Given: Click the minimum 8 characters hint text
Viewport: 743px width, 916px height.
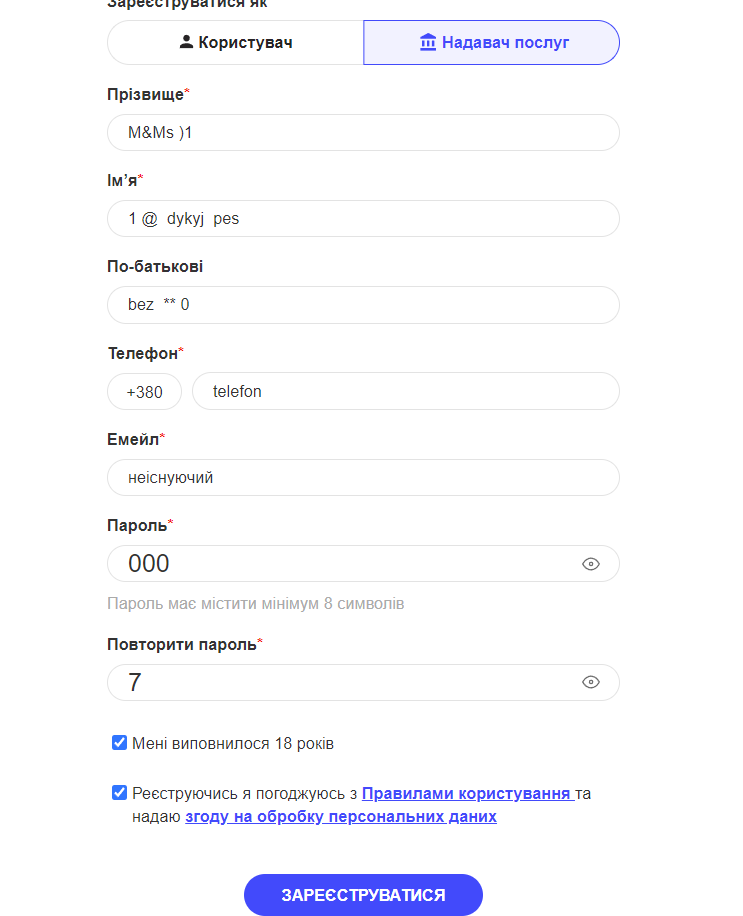Looking at the screenshot, I should pyautogui.click(x=257, y=603).
